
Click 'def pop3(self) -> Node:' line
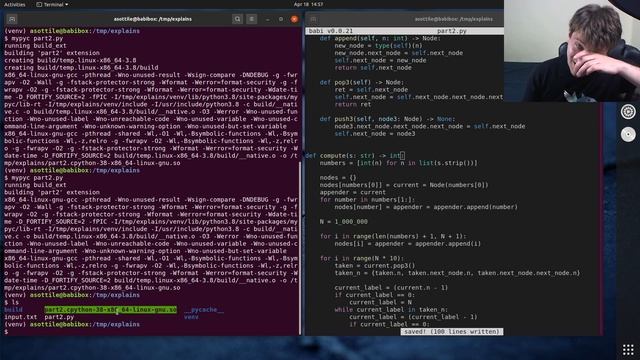tap(362, 82)
